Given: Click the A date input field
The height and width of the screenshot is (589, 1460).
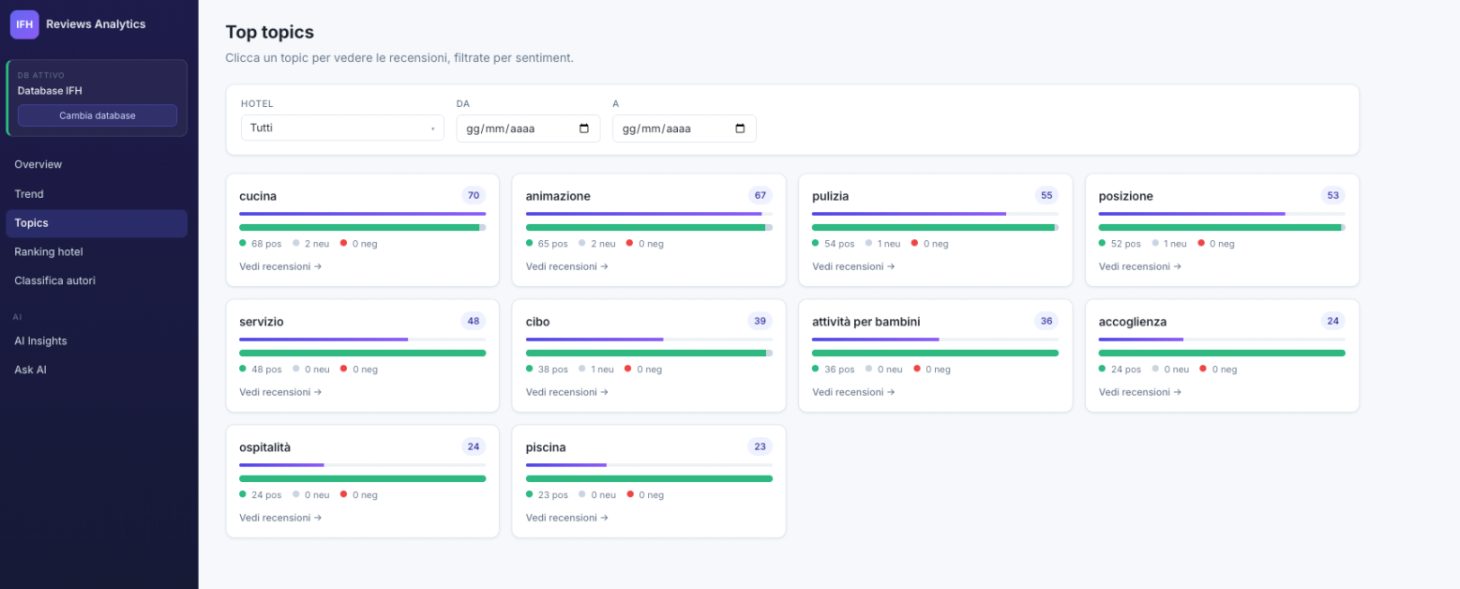Looking at the screenshot, I should coord(684,128).
